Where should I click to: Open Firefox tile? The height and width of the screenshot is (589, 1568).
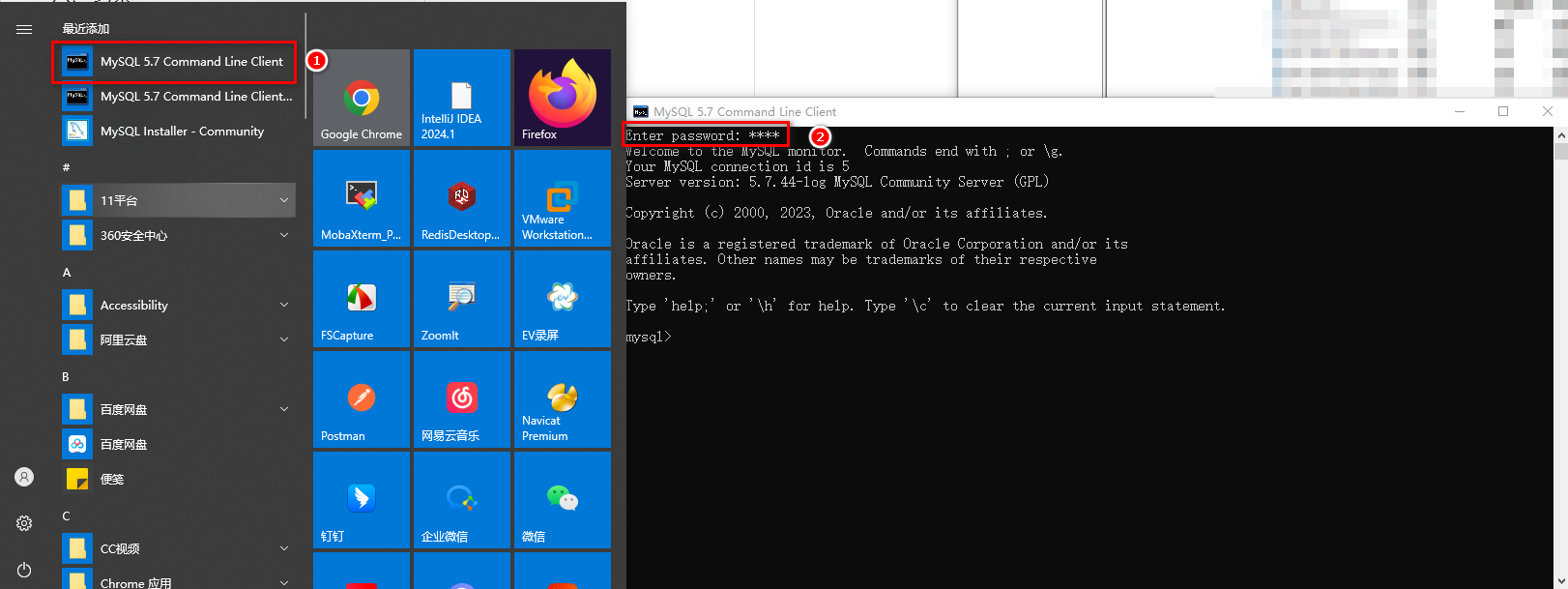[x=563, y=98]
